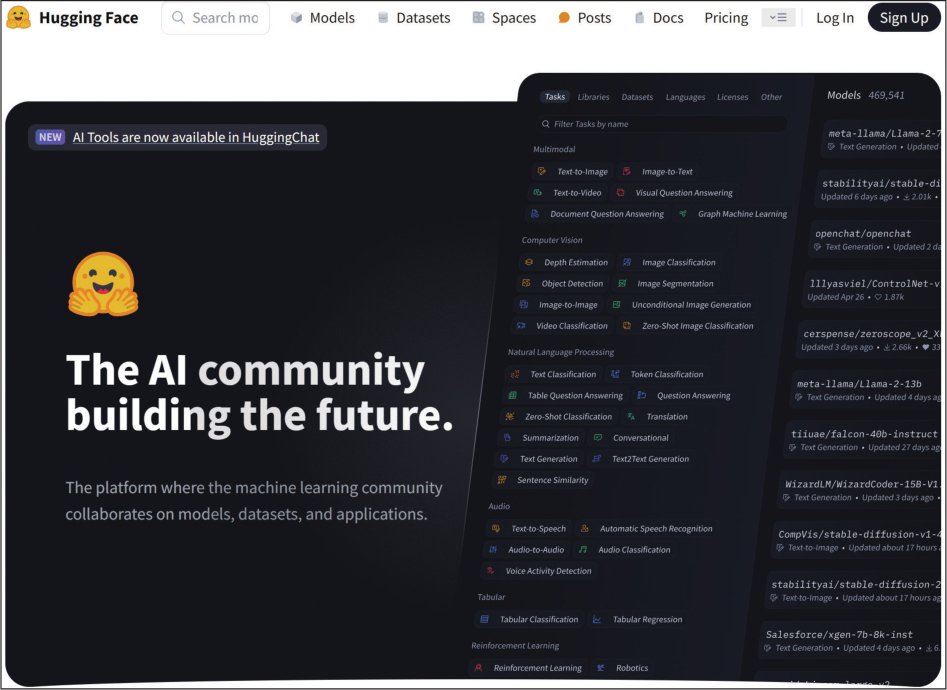Image resolution: width=947 pixels, height=690 pixels.
Task: Expand the header more-options menu
Action: pos(778,18)
